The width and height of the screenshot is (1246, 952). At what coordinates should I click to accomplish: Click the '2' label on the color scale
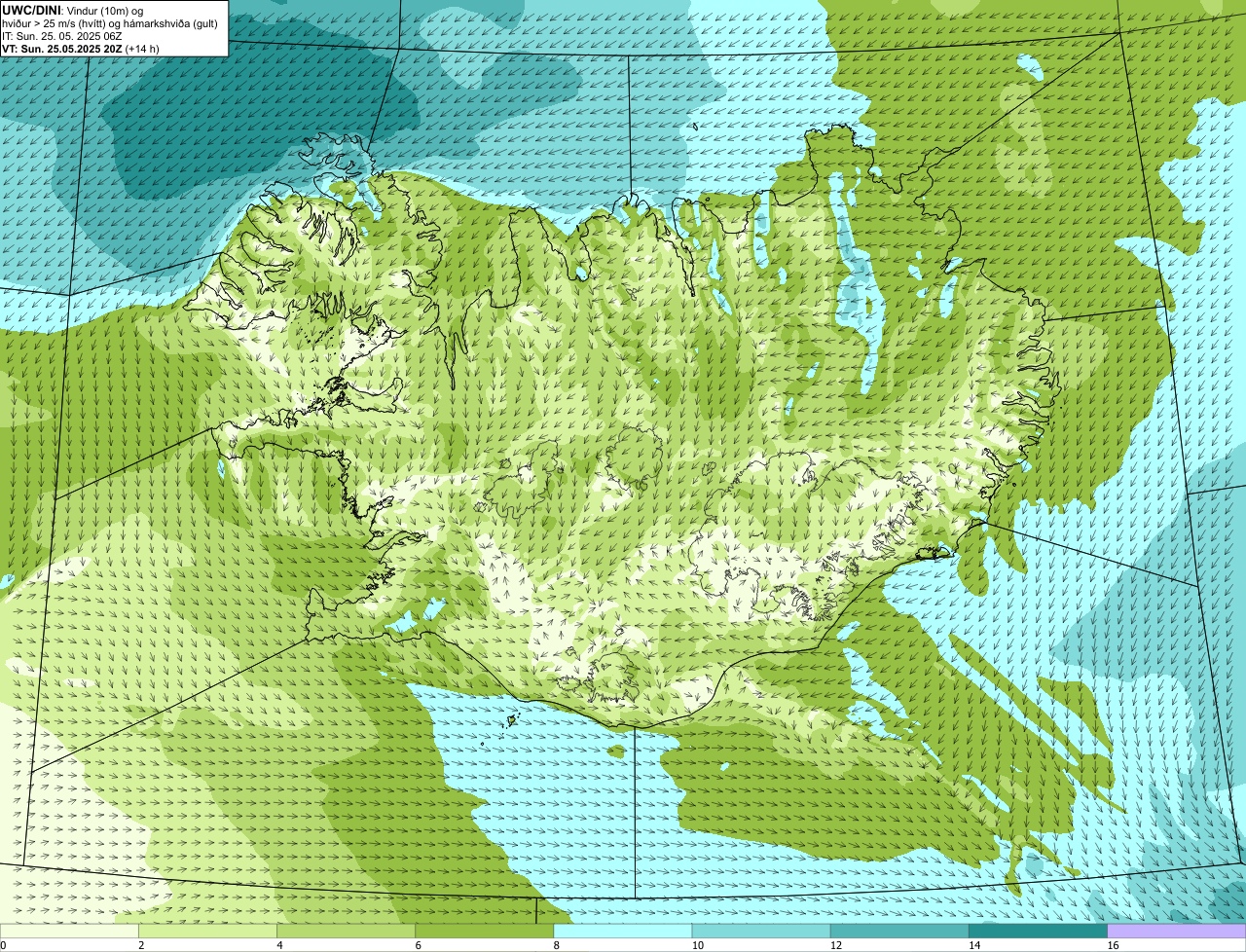[x=141, y=945]
